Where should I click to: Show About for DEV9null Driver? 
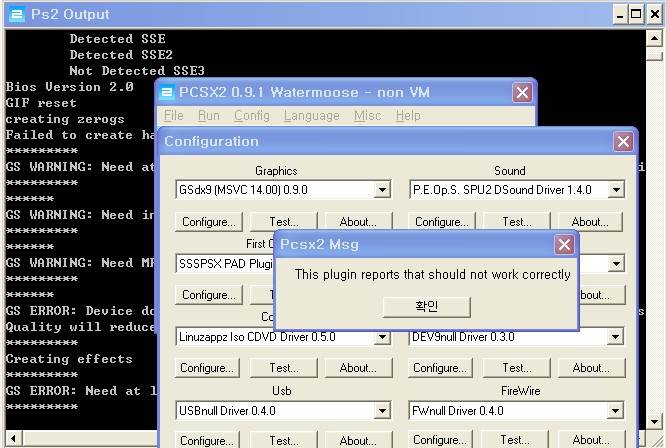tap(591, 368)
